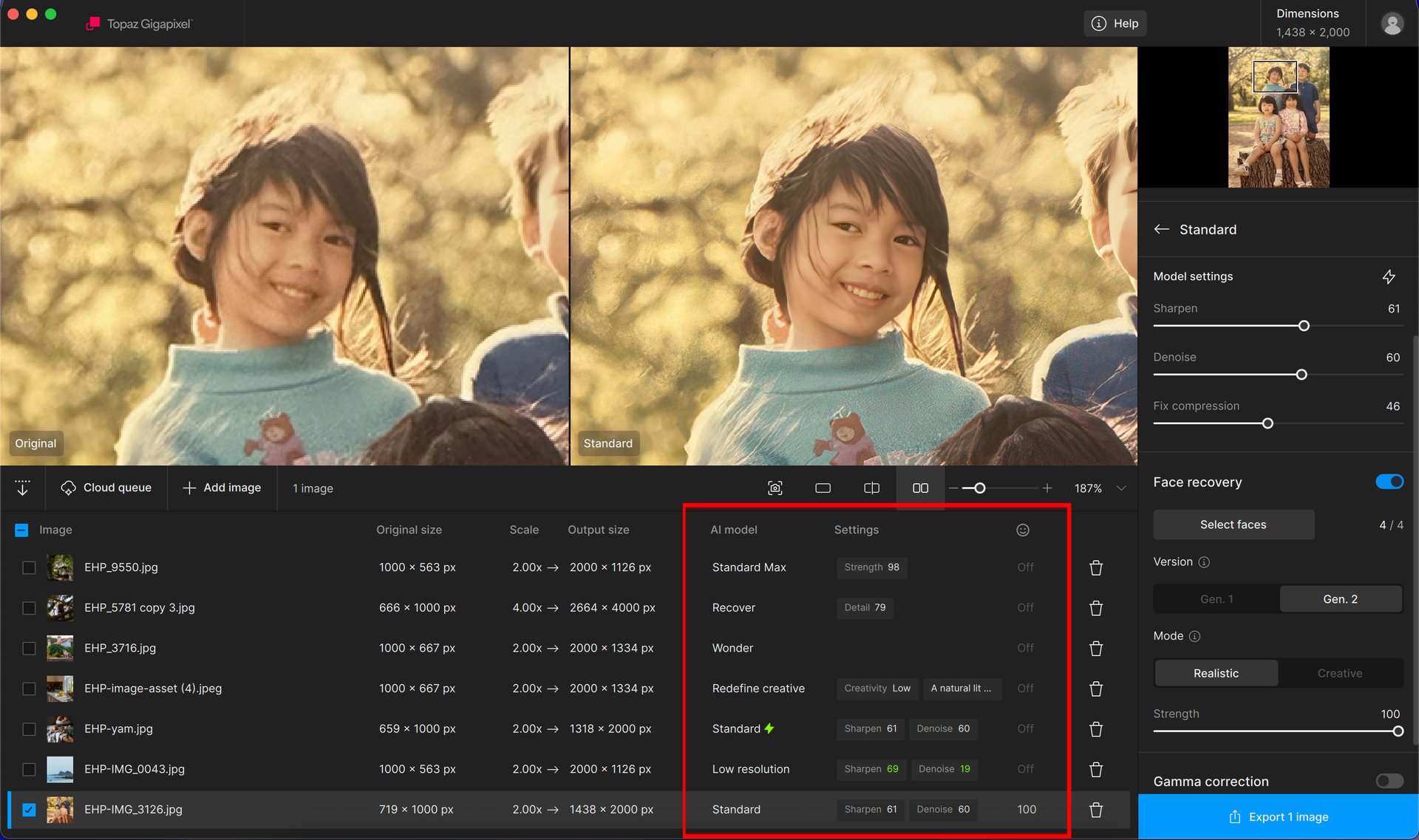Click the Model settings lightning bolt icon
The height and width of the screenshot is (840, 1419).
click(x=1389, y=276)
